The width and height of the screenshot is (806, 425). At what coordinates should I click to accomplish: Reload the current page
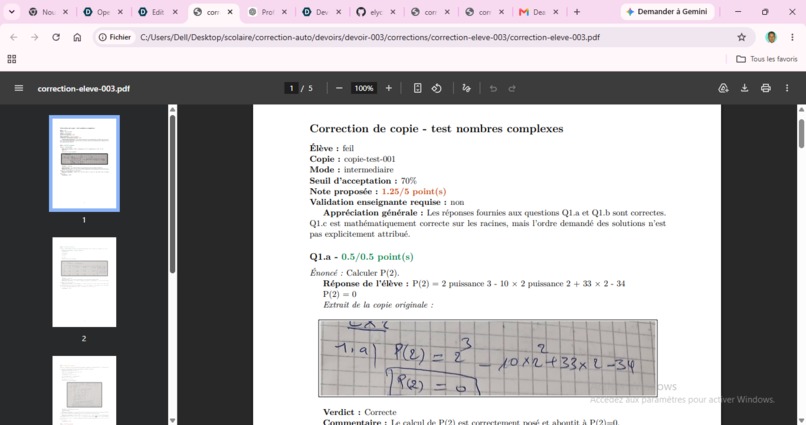(56, 37)
